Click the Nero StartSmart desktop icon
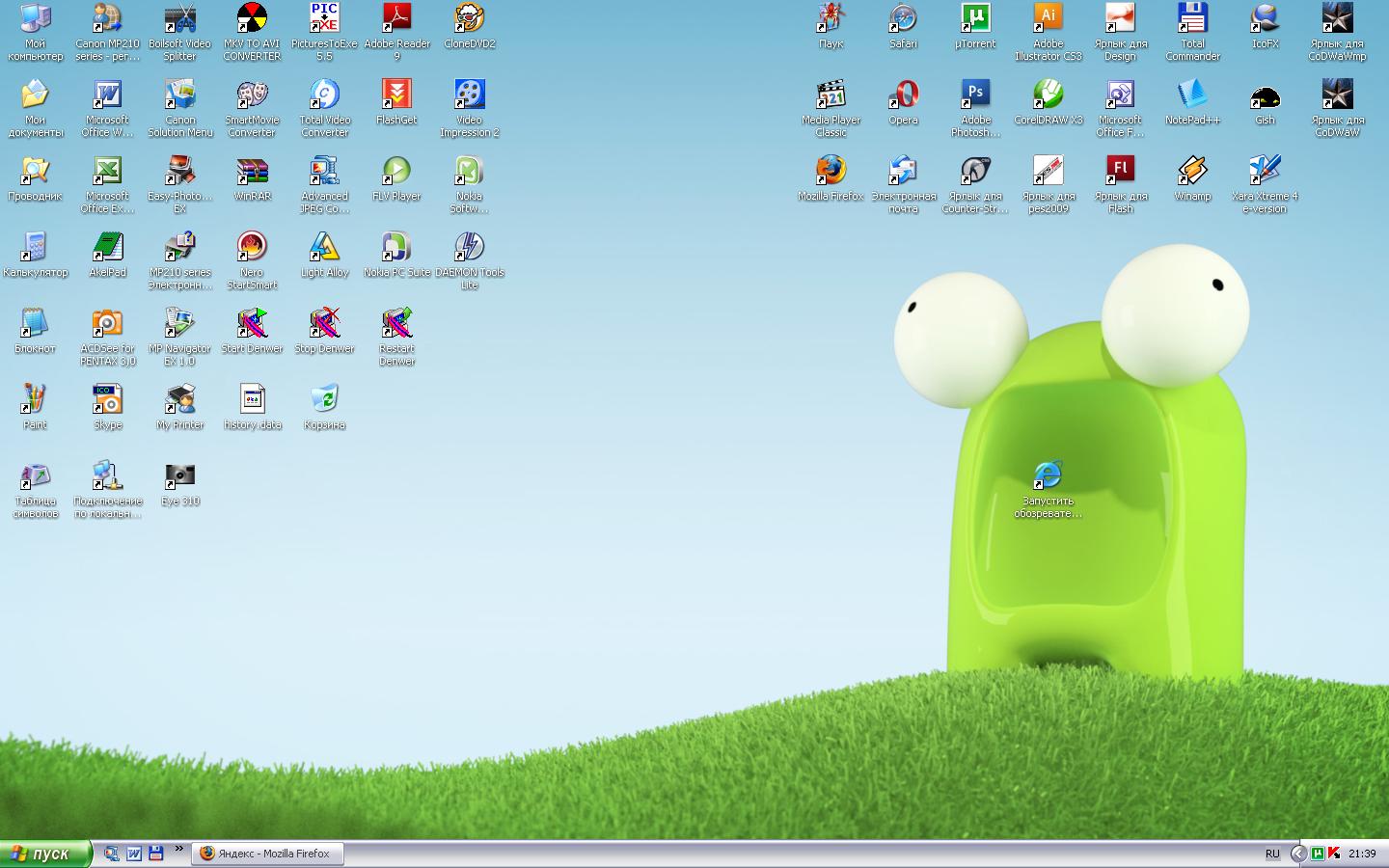This screenshot has height=868, width=1389. pos(252,248)
